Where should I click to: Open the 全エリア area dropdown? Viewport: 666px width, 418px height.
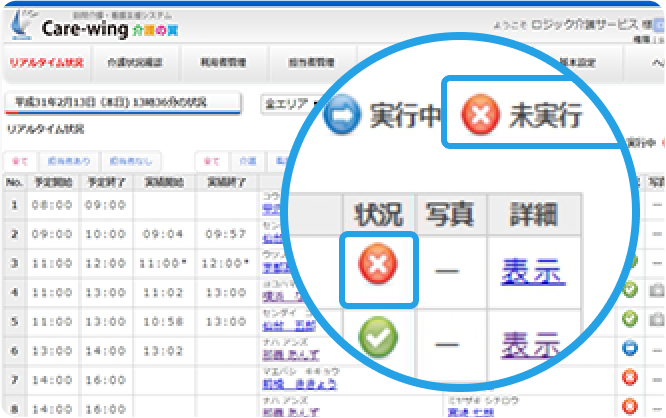(x=291, y=104)
